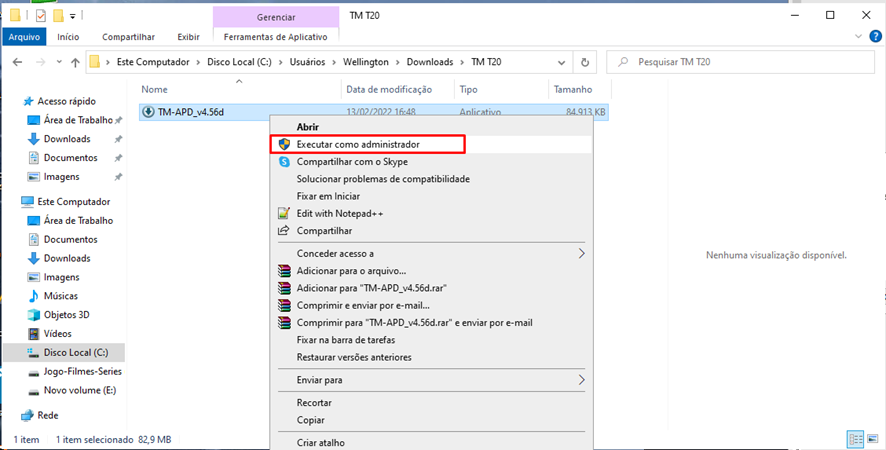Open recent locations dropdown arrow
This screenshot has height=450, width=886.
59,62
